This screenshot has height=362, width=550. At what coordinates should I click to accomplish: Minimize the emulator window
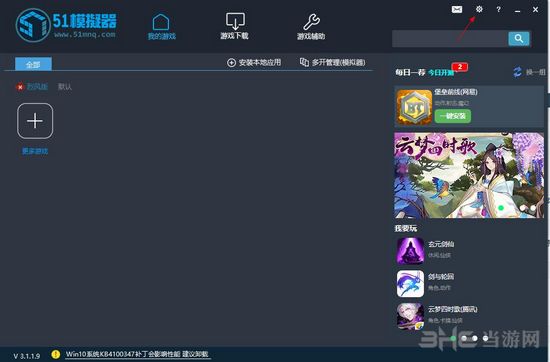517,11
